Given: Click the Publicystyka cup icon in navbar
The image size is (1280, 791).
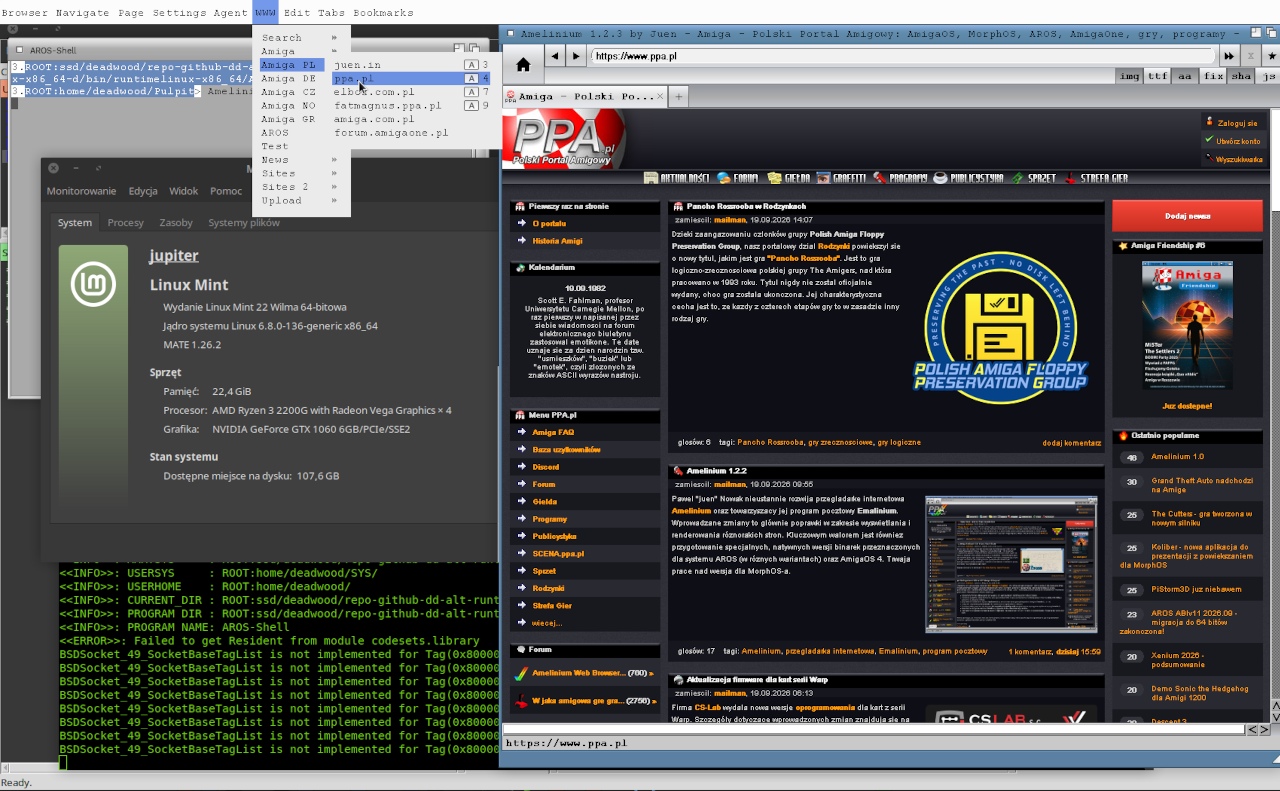Looking at the screenshot, I should pyautogui.click(x=940, y=178).
